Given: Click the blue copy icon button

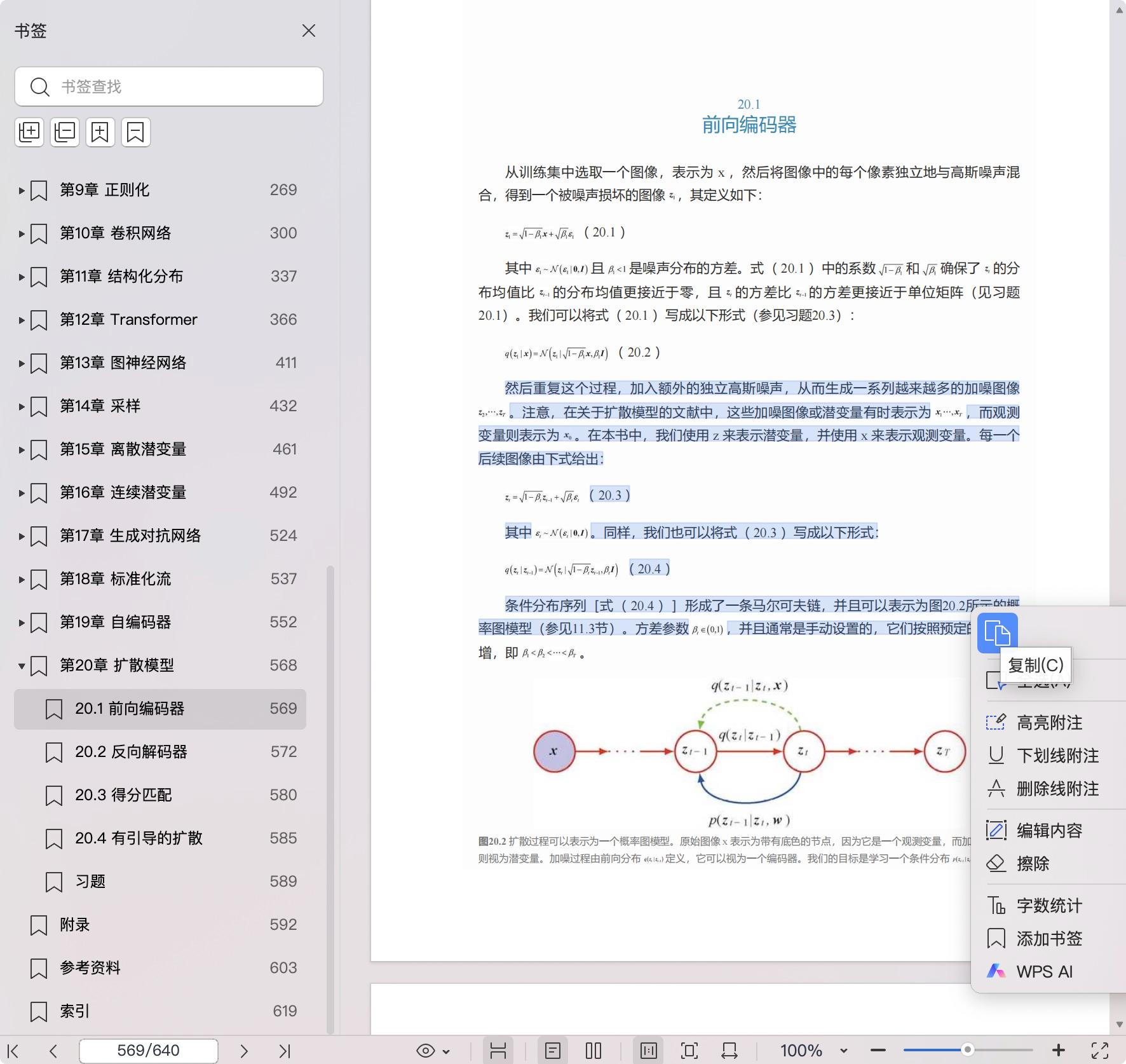Looking at the screenshot, I should click(997, 633).
